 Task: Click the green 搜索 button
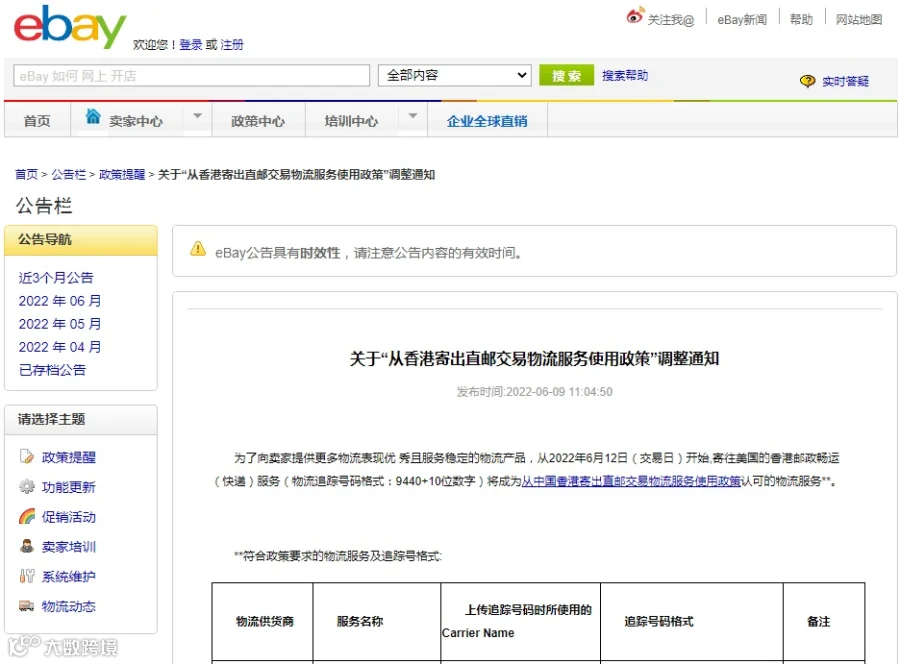pos(566,76)
